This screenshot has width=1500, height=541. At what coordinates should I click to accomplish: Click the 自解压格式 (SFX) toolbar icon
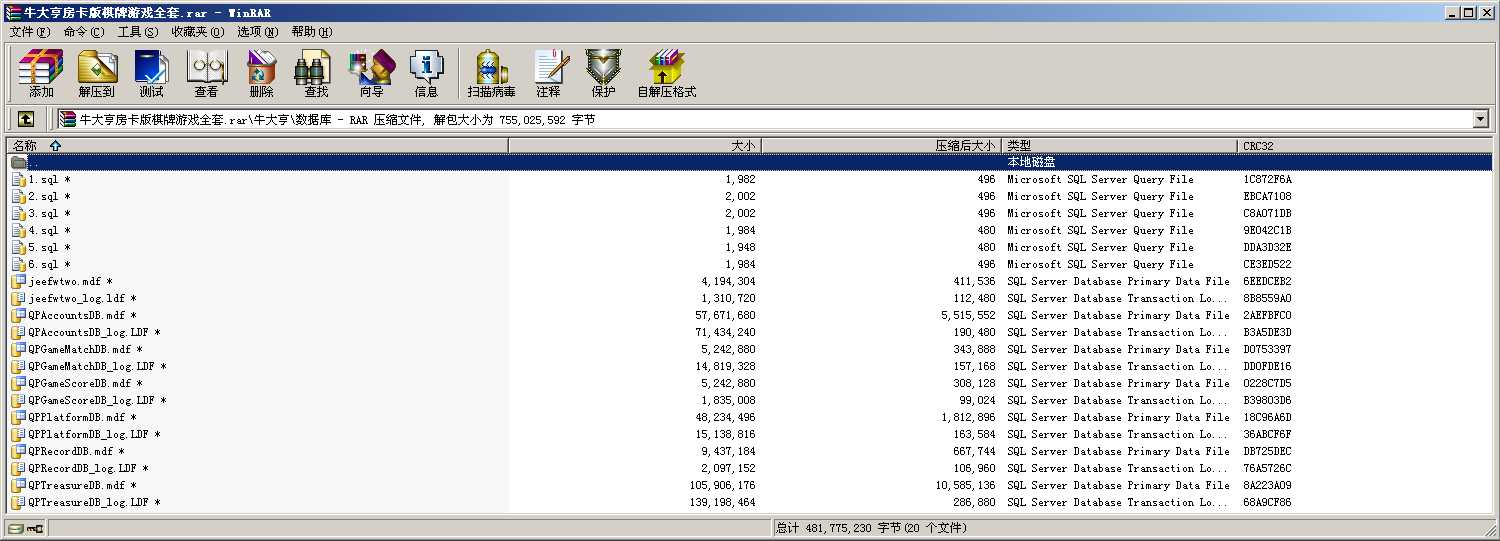pos(666,73)
